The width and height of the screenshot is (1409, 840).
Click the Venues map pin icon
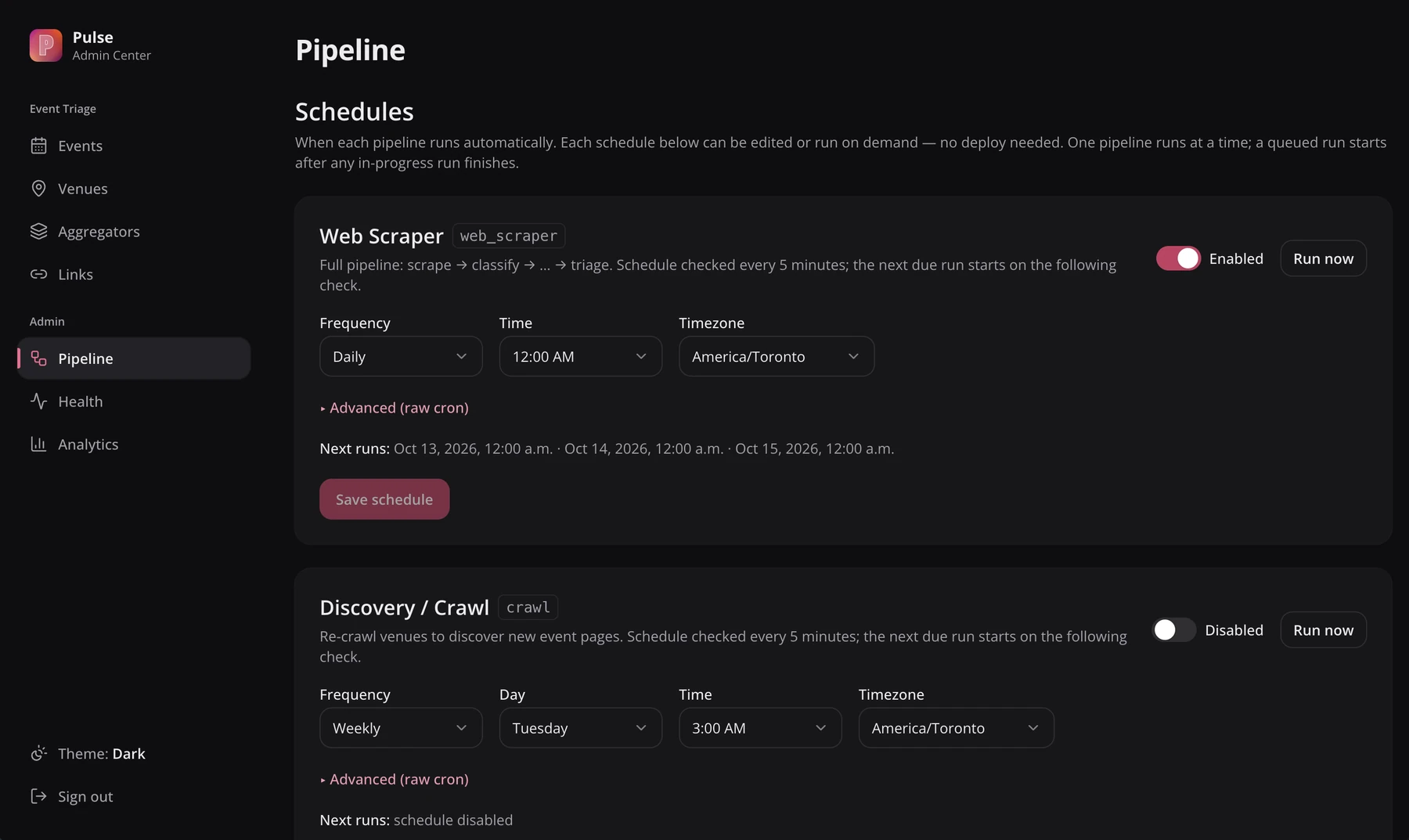pyautogui.click(x=38, y=189)
